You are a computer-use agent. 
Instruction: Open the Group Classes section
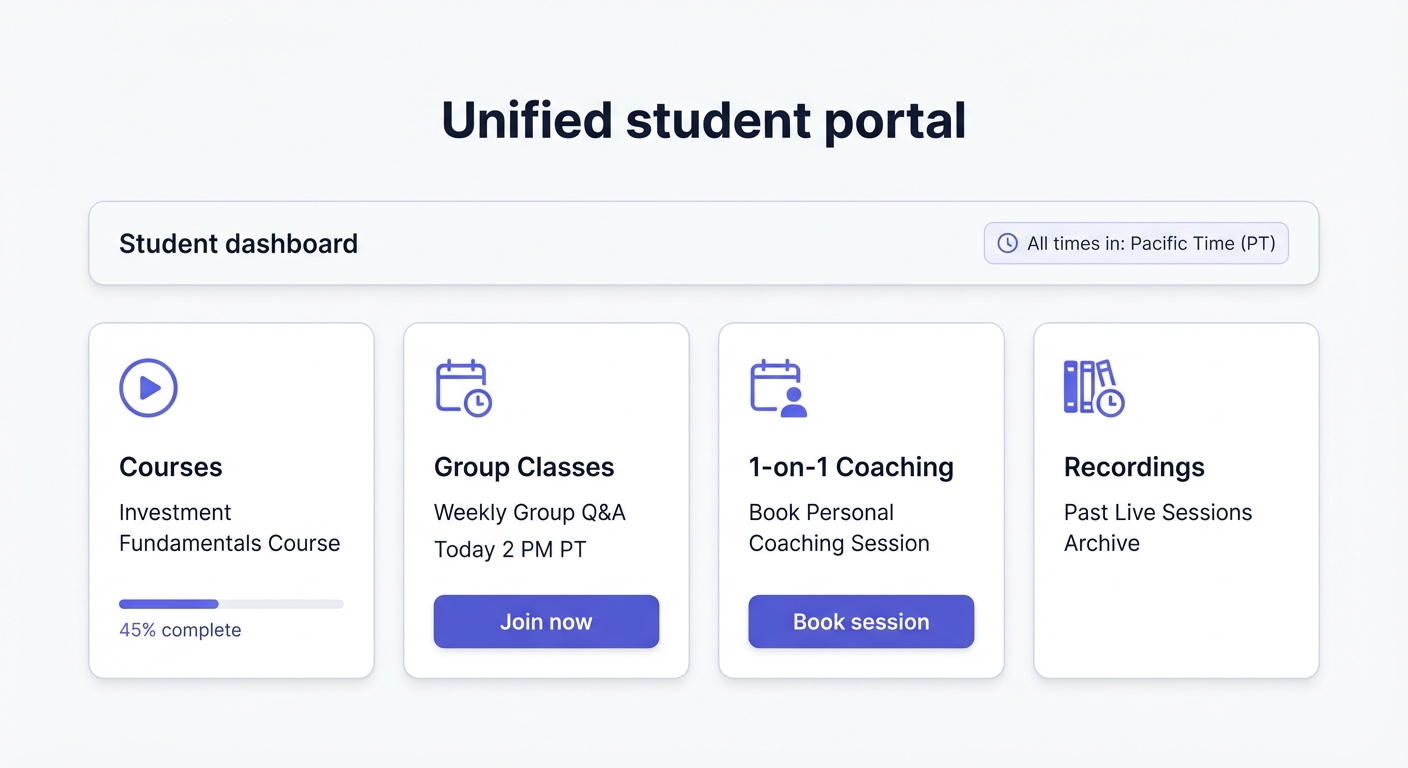[x=524, y=467]
